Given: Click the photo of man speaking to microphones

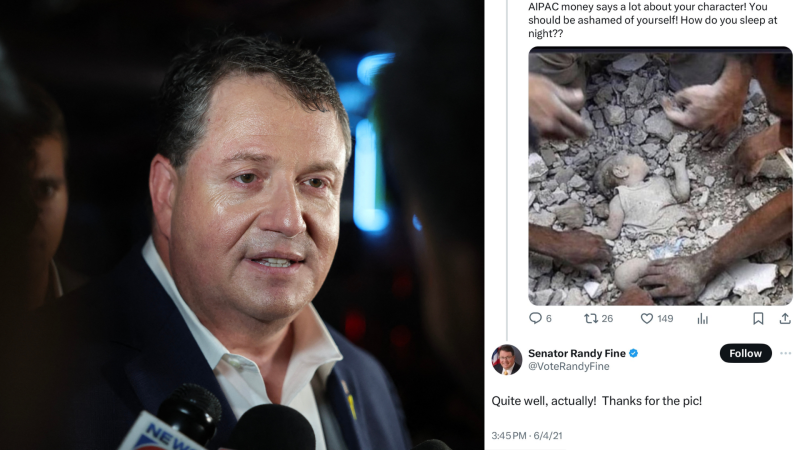Looking at the screenshot, I should coord(242,225).
